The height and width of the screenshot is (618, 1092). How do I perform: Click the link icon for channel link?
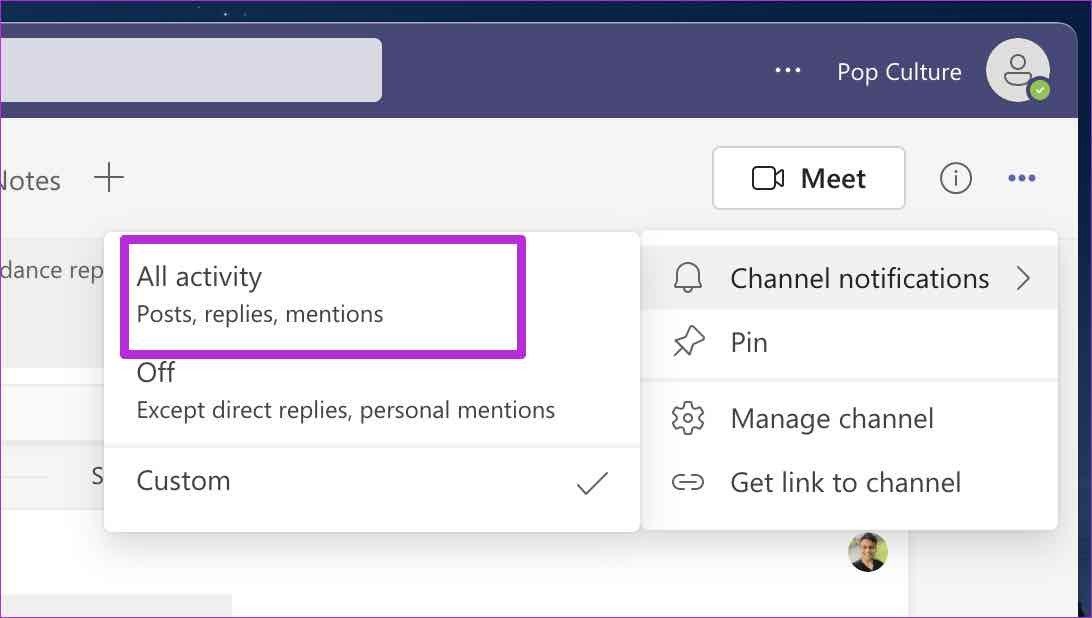(x=688, y=482)
